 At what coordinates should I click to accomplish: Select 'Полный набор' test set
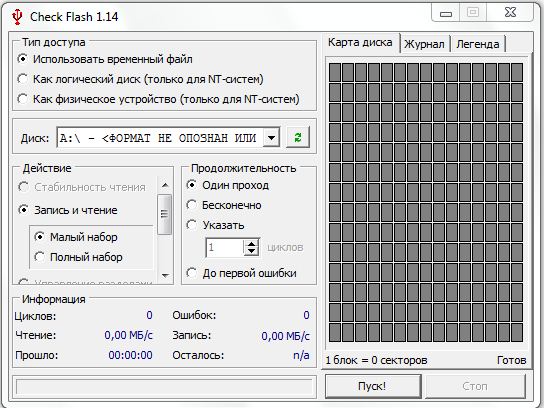pyautogui.click(x=78, y=257)
